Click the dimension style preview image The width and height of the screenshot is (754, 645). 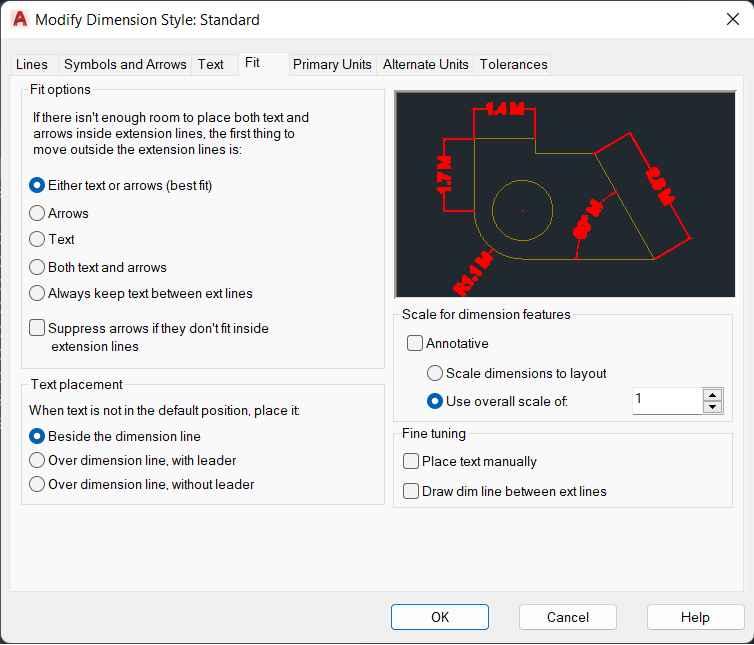[565, 194]
